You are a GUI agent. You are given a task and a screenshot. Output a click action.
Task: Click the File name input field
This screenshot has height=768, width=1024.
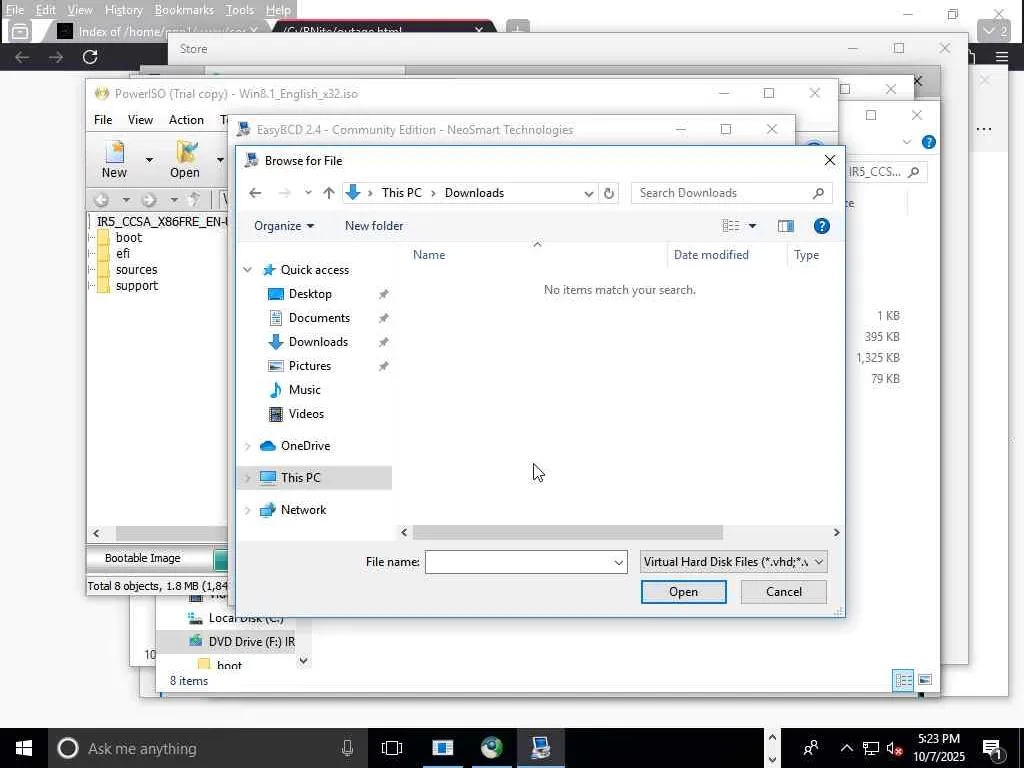(x=519, y=562)
